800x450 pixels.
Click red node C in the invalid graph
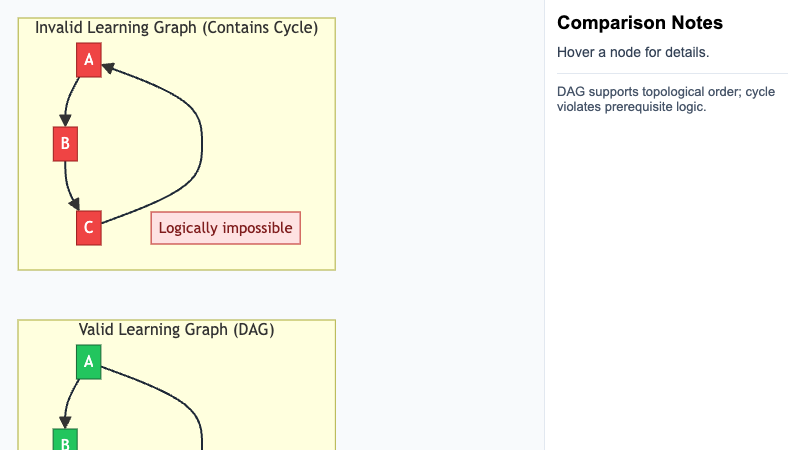coord(89,228)
